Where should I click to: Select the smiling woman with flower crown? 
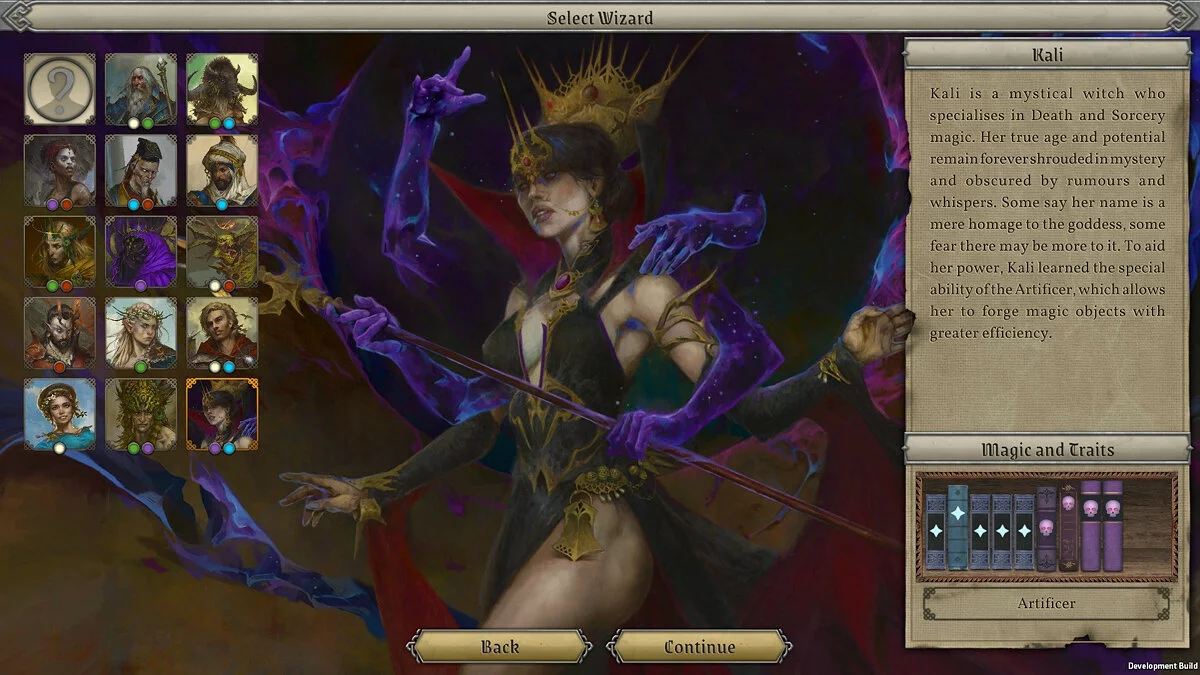[60, 413]
